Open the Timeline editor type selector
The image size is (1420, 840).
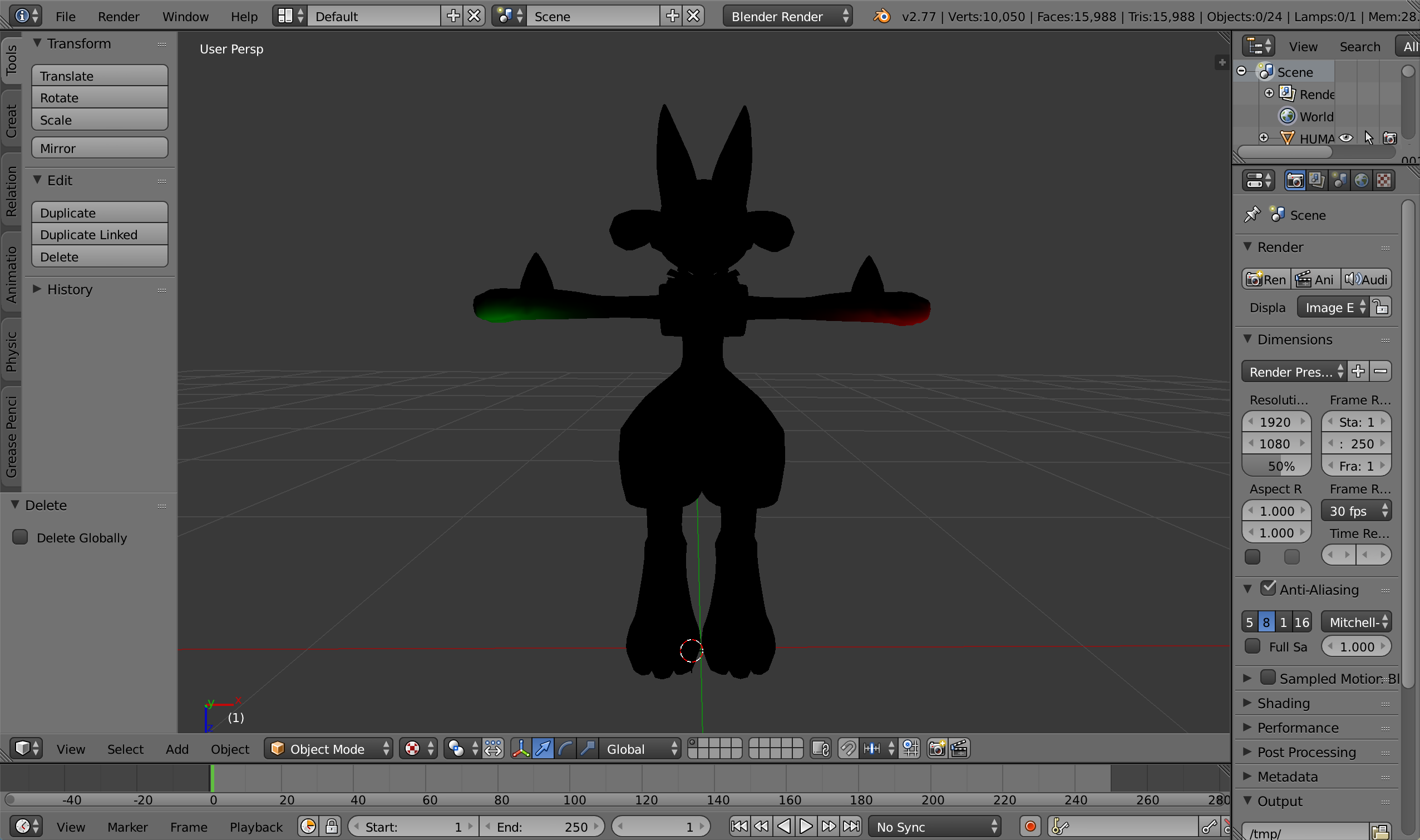[x=26, y=827]
